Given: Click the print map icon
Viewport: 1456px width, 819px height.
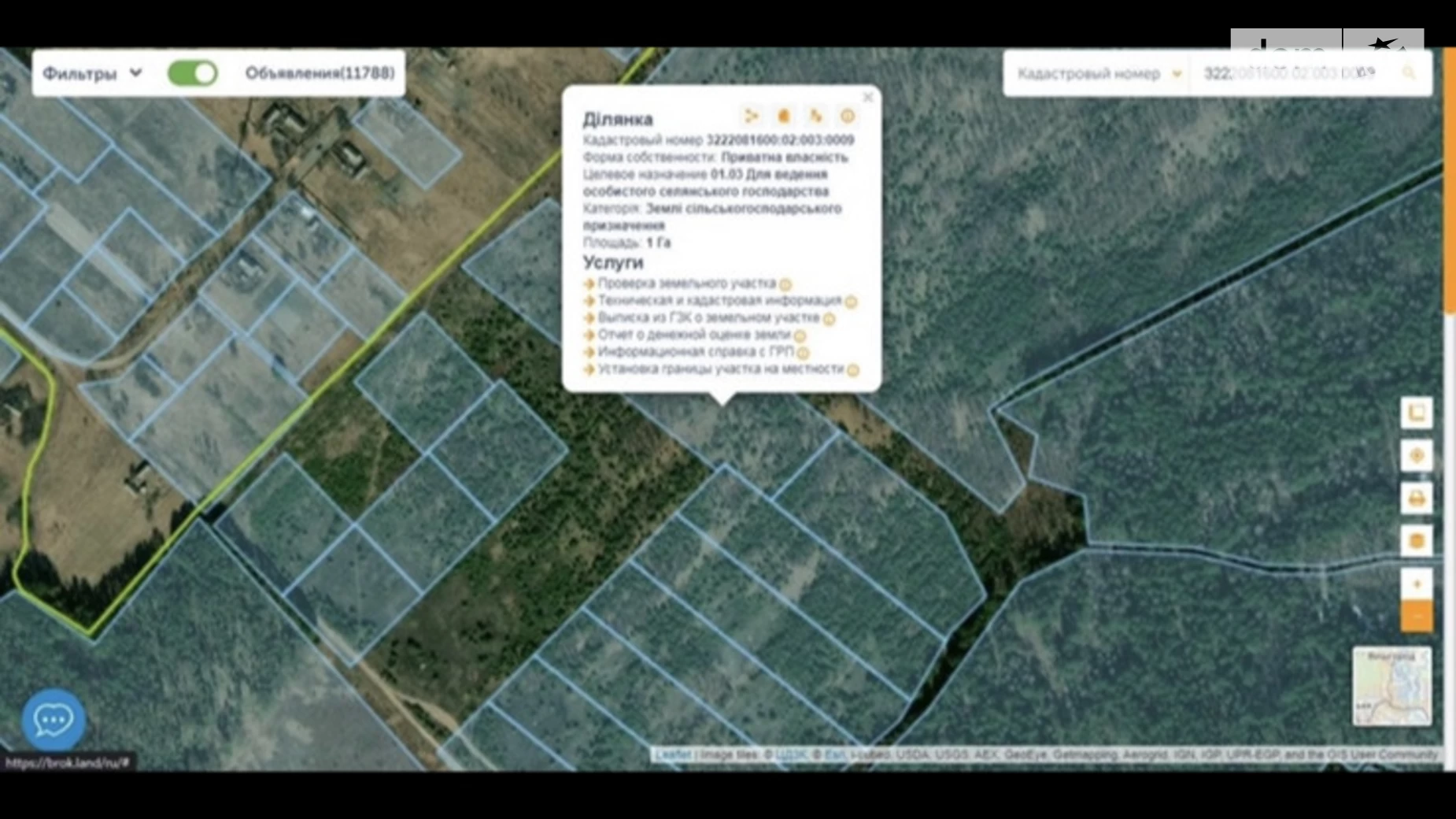Looking at the screenshot, I should [1417, 498].
